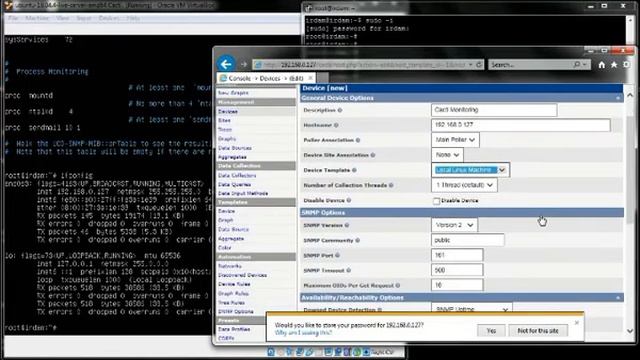Click the Maximum OIDs Per Get Request field
Screen dimensions: 640x360
457,285
